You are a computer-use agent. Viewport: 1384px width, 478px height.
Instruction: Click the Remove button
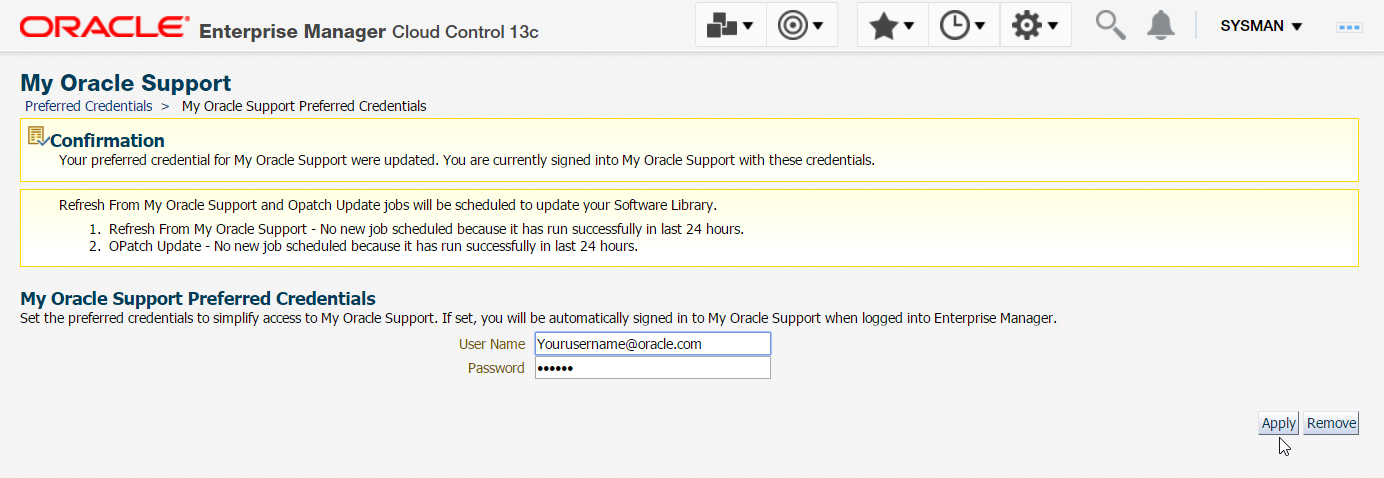[x=1331, y=423]
